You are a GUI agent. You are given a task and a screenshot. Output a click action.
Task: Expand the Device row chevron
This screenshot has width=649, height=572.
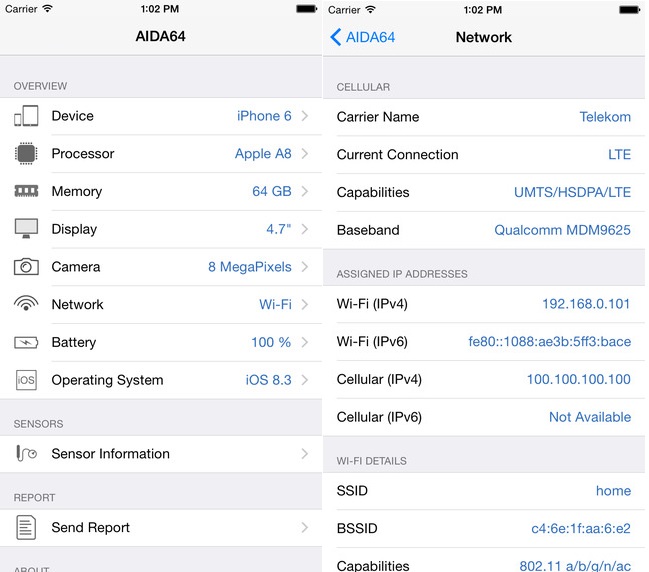coord(304,116)
